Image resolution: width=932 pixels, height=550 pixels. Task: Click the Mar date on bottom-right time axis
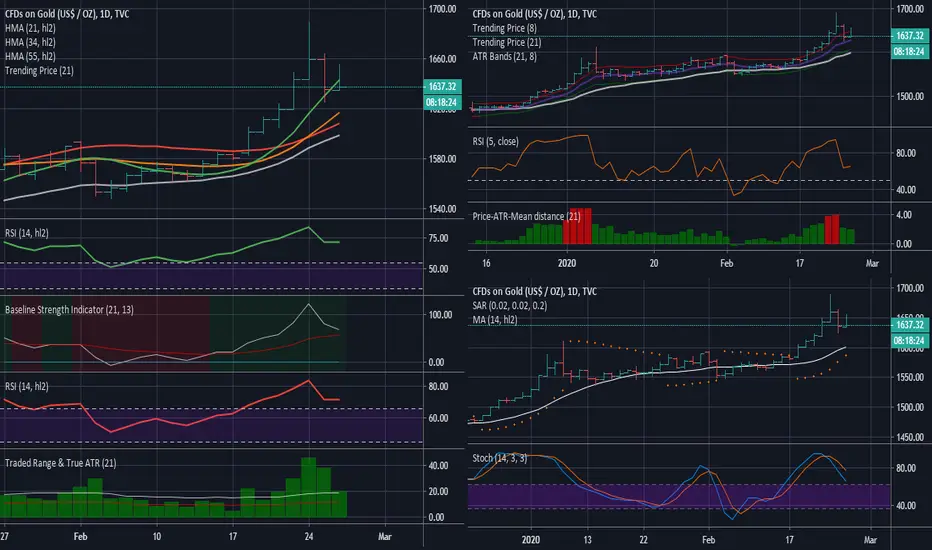tap(870, 540)
